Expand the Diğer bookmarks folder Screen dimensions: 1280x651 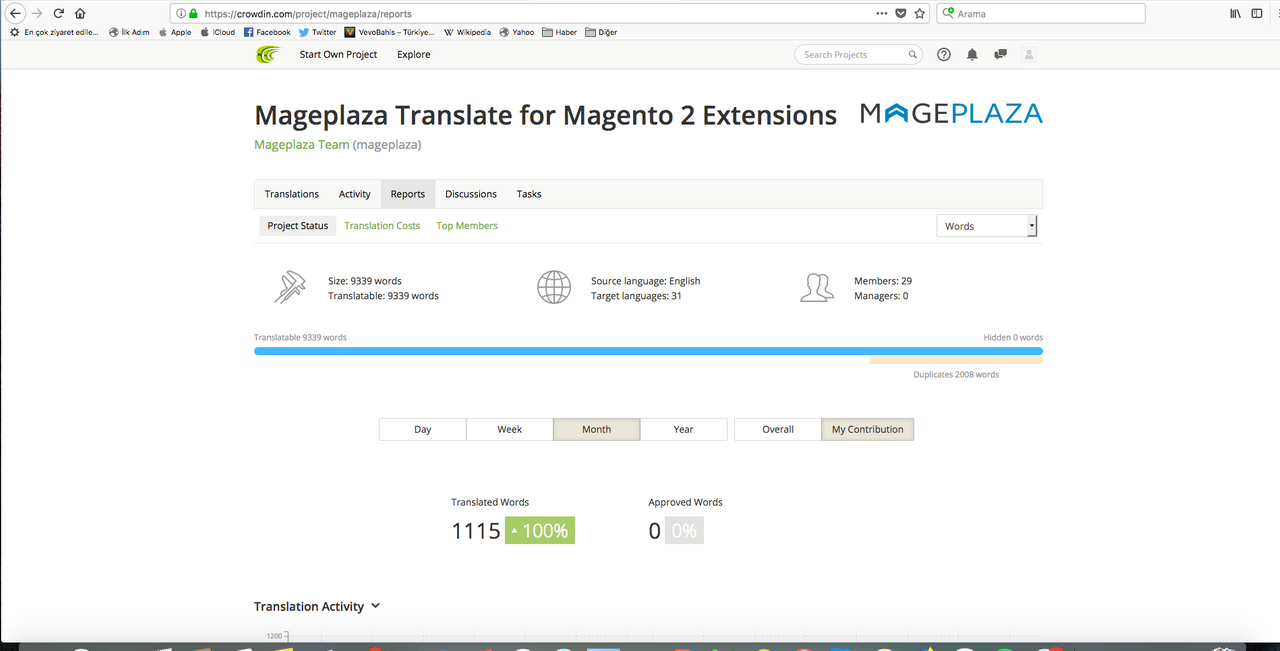click(601, 32)
